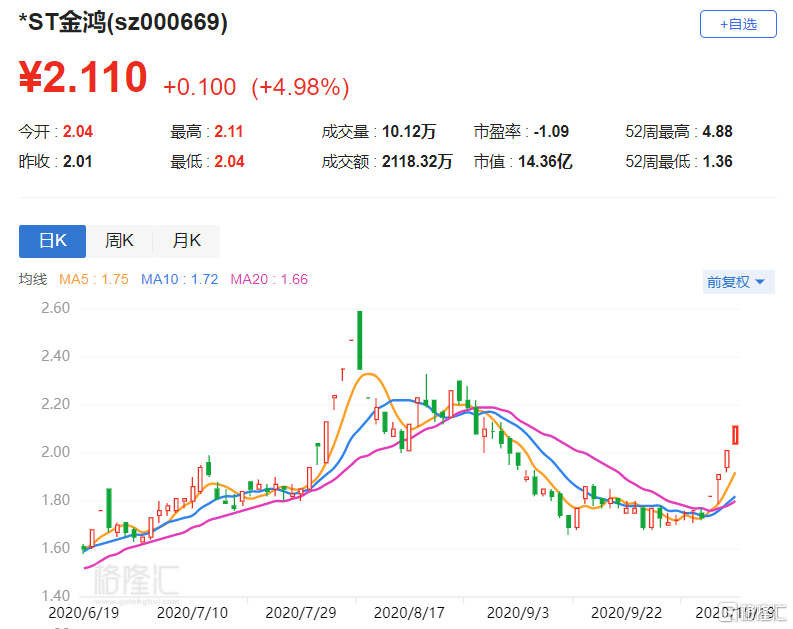Click the tall green candle near 2.60
Screen dimensions: 793x629
tap(359, 339)
